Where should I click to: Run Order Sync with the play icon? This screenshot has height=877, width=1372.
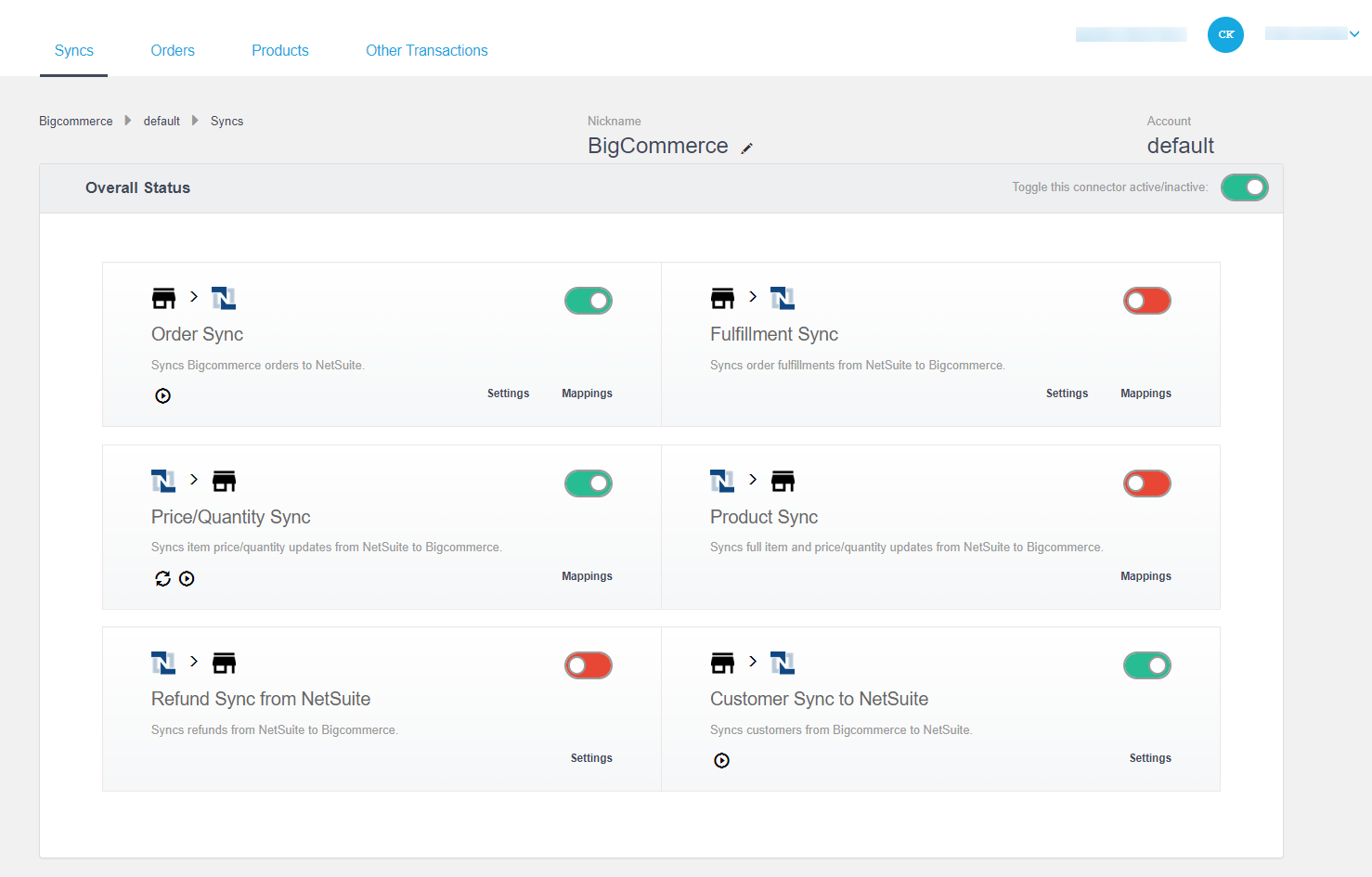pyautogui.click(x=162, y=396)
